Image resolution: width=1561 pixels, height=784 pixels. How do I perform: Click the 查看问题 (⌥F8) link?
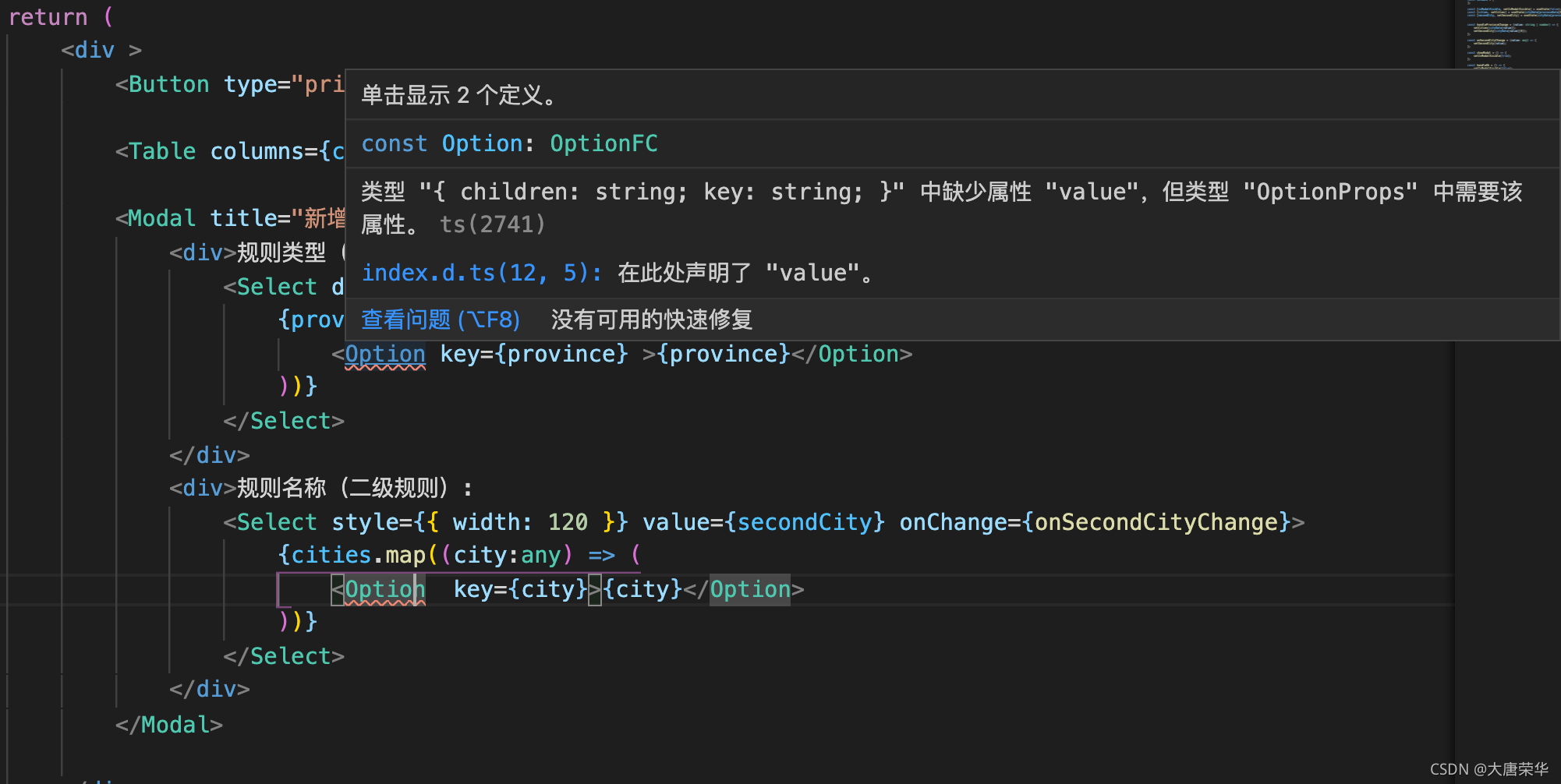pyautogui.click(x=441, y=320)
